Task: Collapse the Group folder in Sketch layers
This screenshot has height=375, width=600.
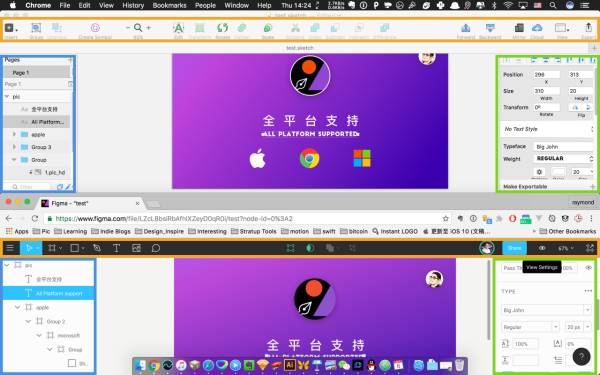Action: [14, 160]
